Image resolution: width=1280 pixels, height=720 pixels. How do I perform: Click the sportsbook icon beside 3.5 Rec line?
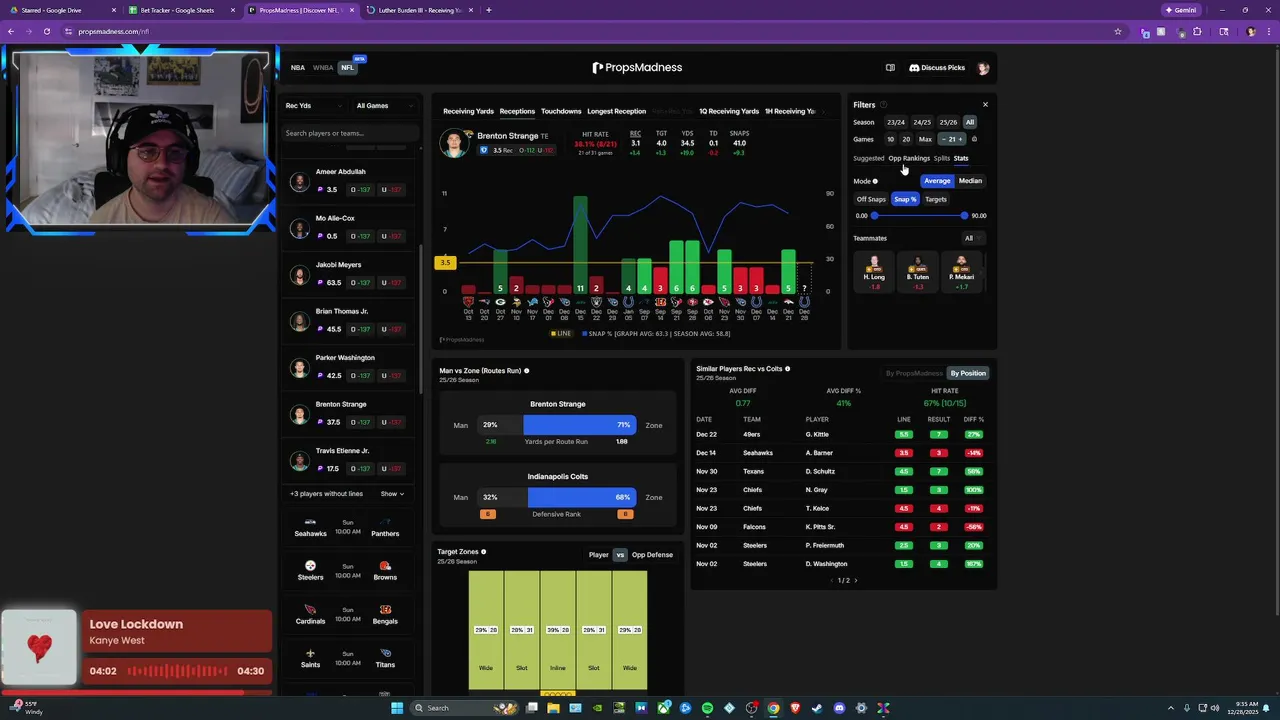tap(484, 150)
